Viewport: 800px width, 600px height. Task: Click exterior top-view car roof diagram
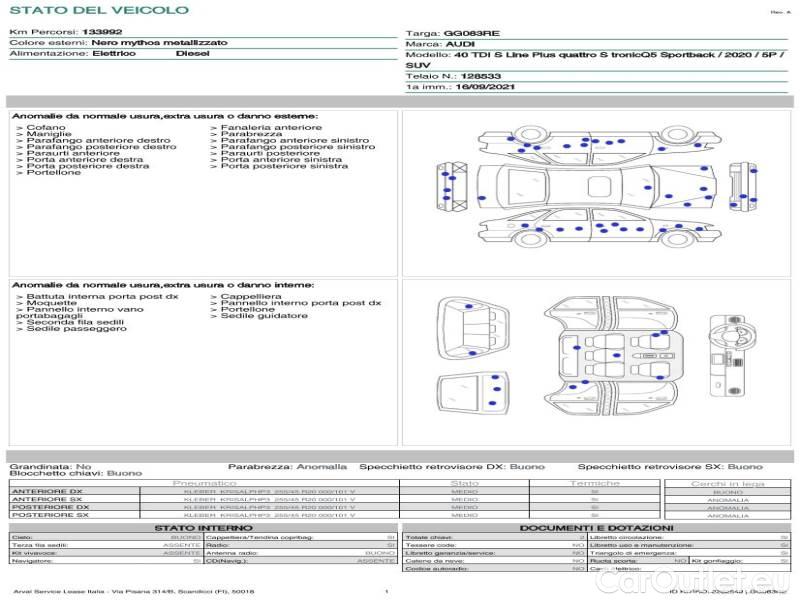(x=597, y=187)
